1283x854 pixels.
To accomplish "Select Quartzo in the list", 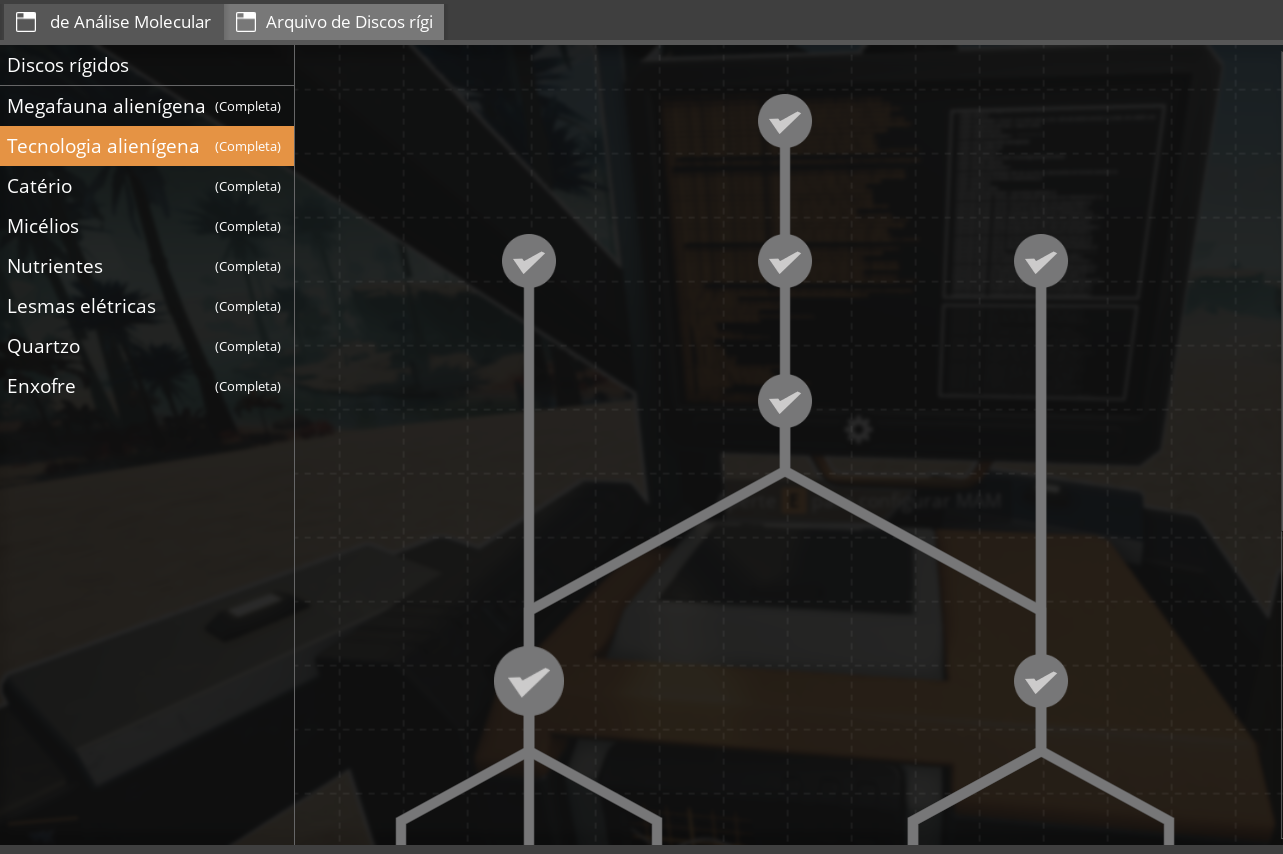I will [x=147, y=346].
